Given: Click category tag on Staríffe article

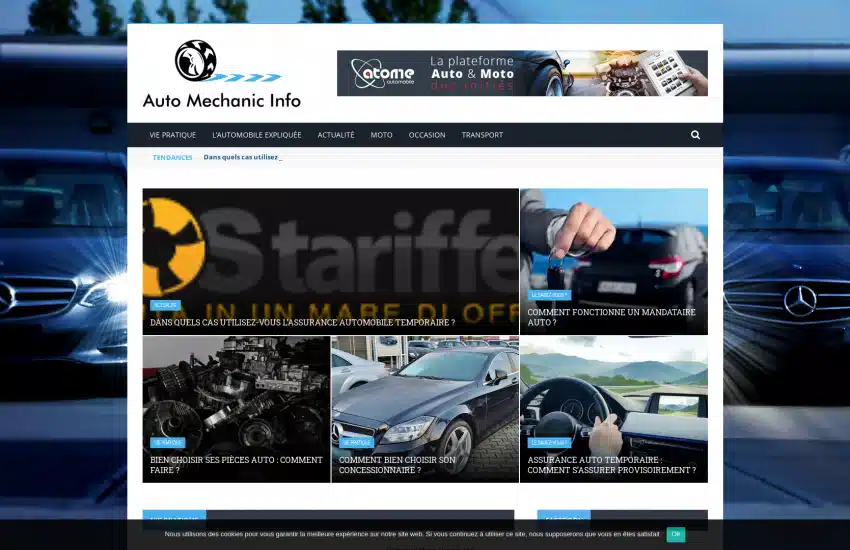Looking at the screenshot, I should pyautogui.click(x=165, y=305).
